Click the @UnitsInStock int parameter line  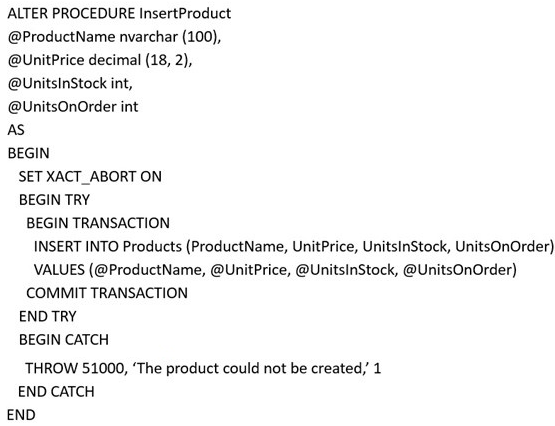pyautogui.click(x=70, y=84)
